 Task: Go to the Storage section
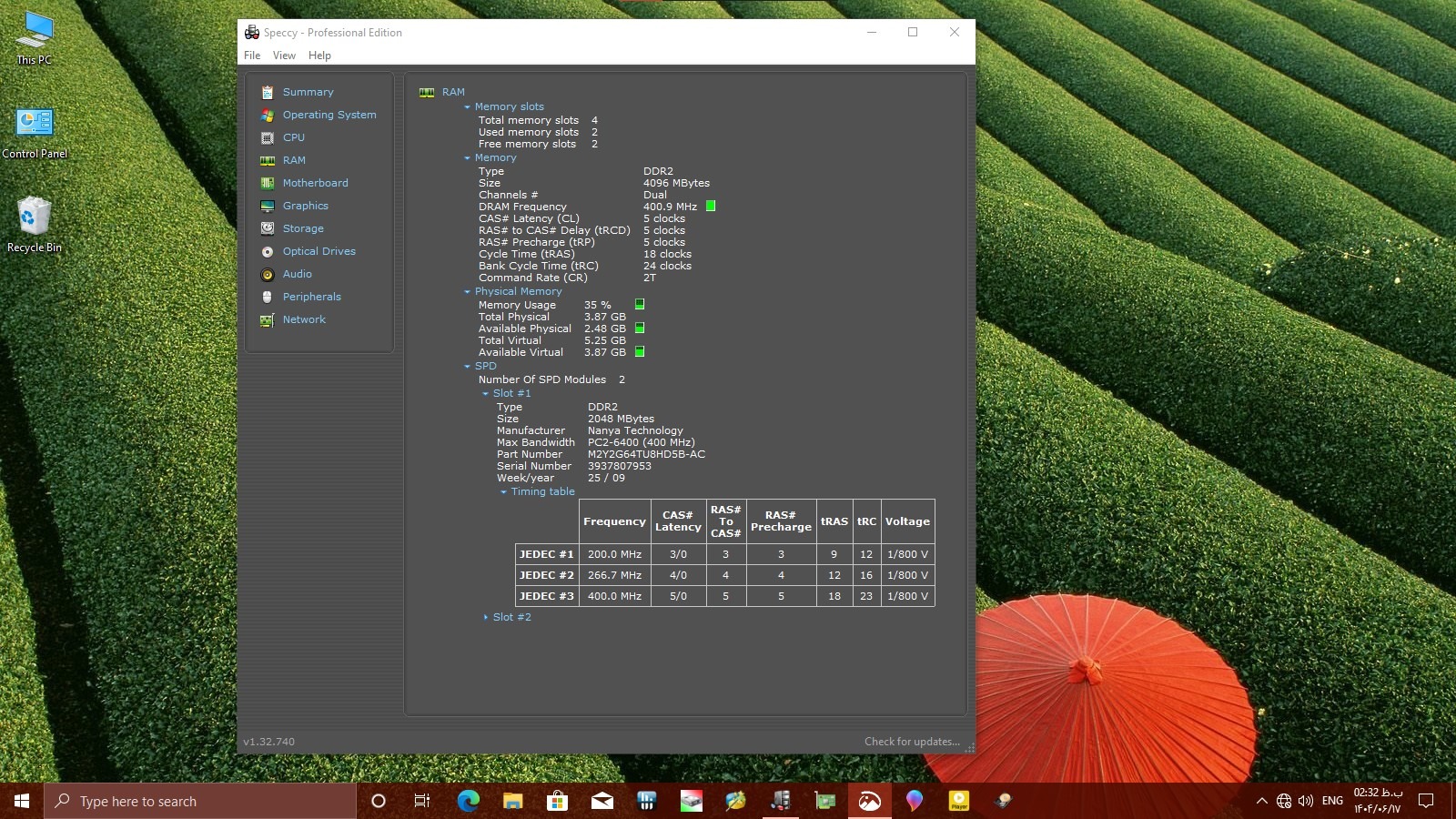pyautogui.click(x=303, y=228)
